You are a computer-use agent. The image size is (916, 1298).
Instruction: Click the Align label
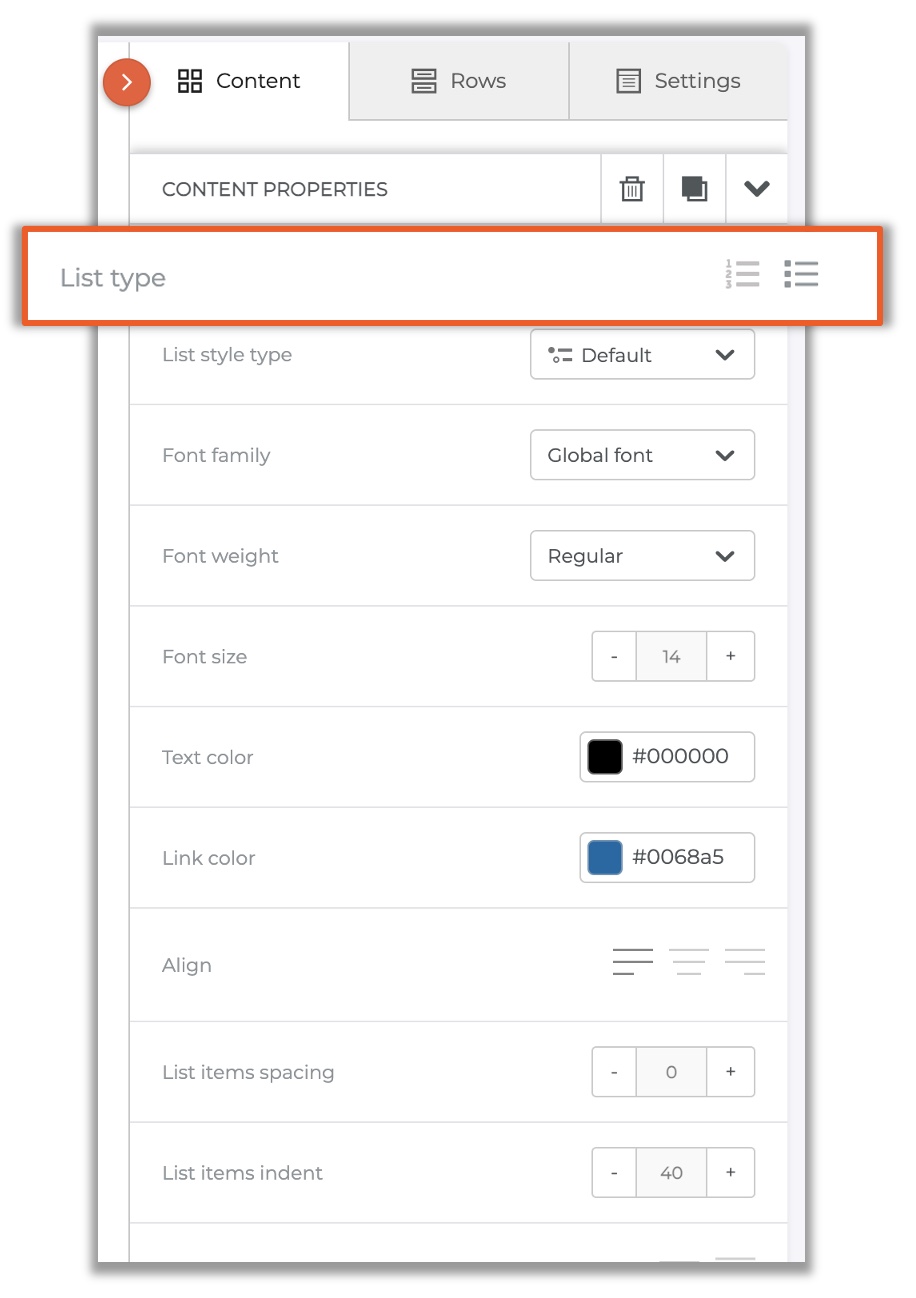pyautogui.click(x=187, y=966)
